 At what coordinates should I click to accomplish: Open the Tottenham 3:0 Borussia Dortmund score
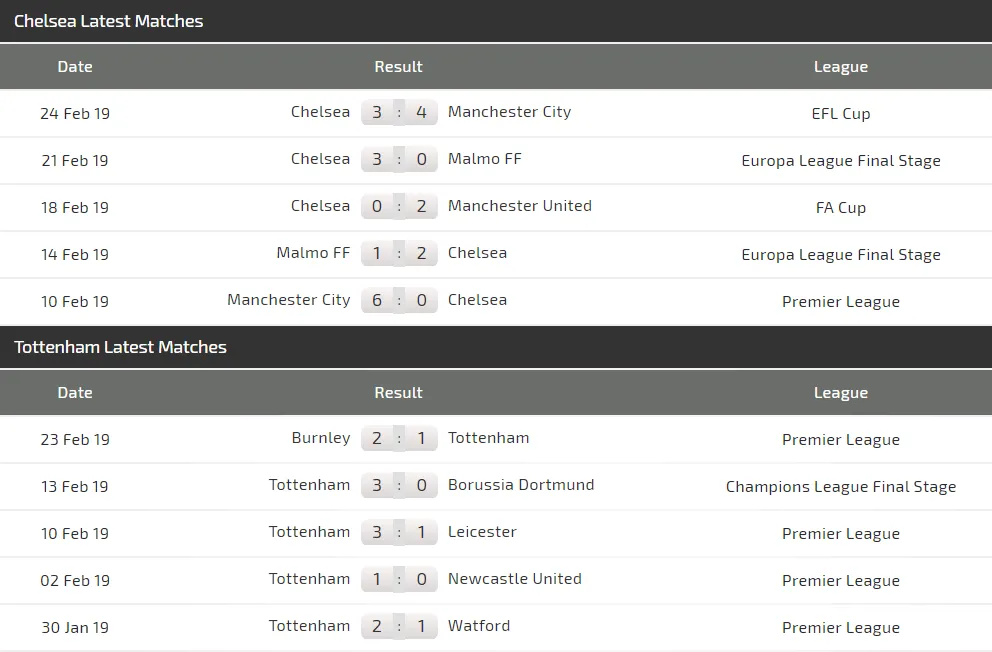(x=399, y=485)
